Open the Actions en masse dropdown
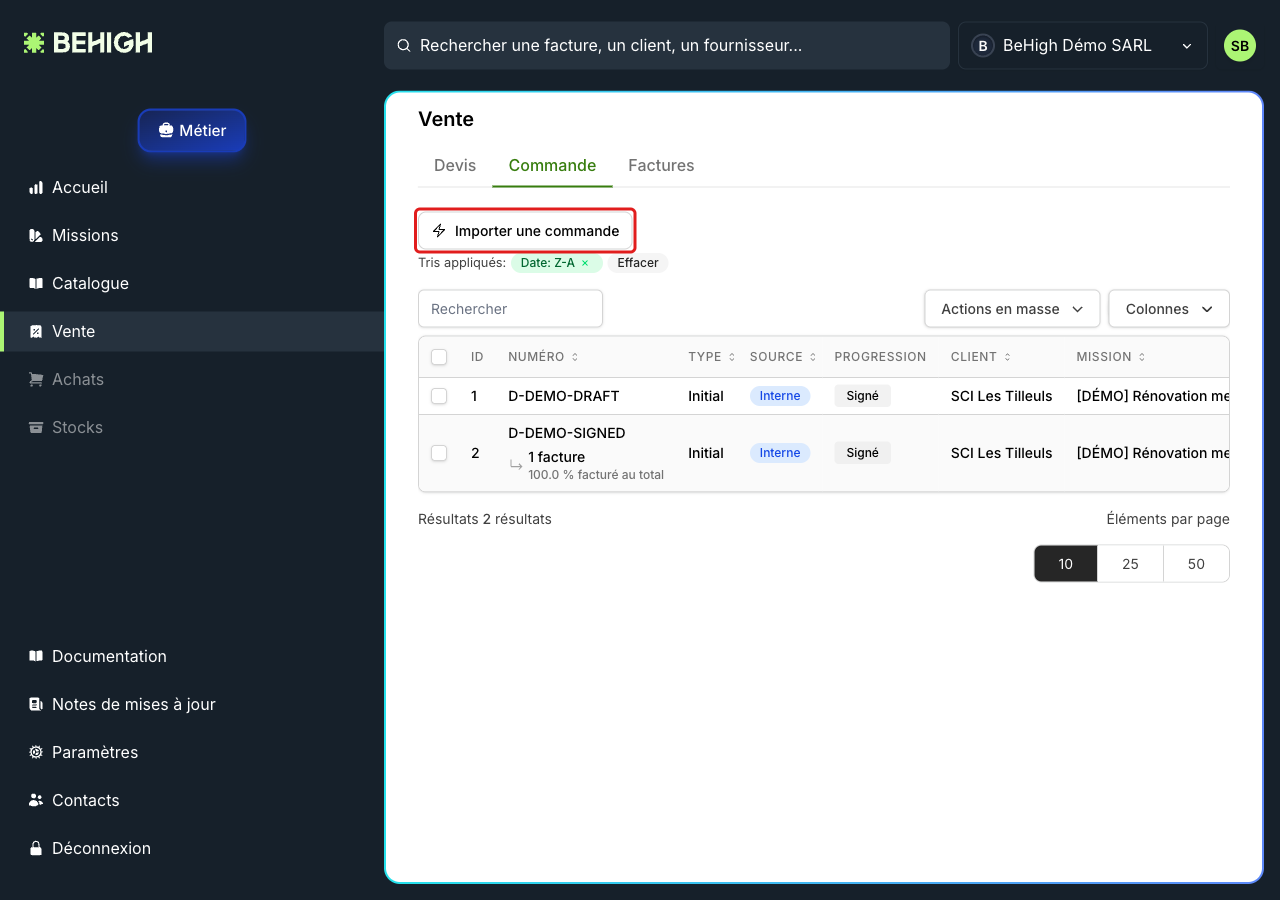The height and width of the screenshot is (900, 1280). [1012, 309]
